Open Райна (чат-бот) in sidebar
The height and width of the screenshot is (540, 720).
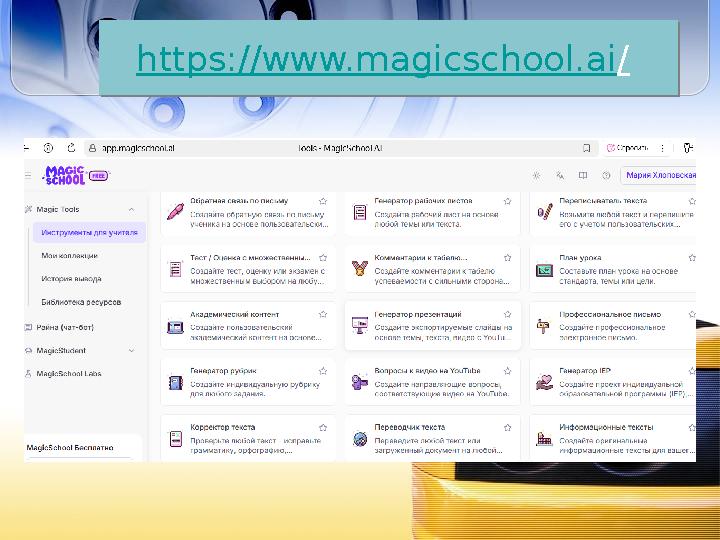click(x=65, y=327)
